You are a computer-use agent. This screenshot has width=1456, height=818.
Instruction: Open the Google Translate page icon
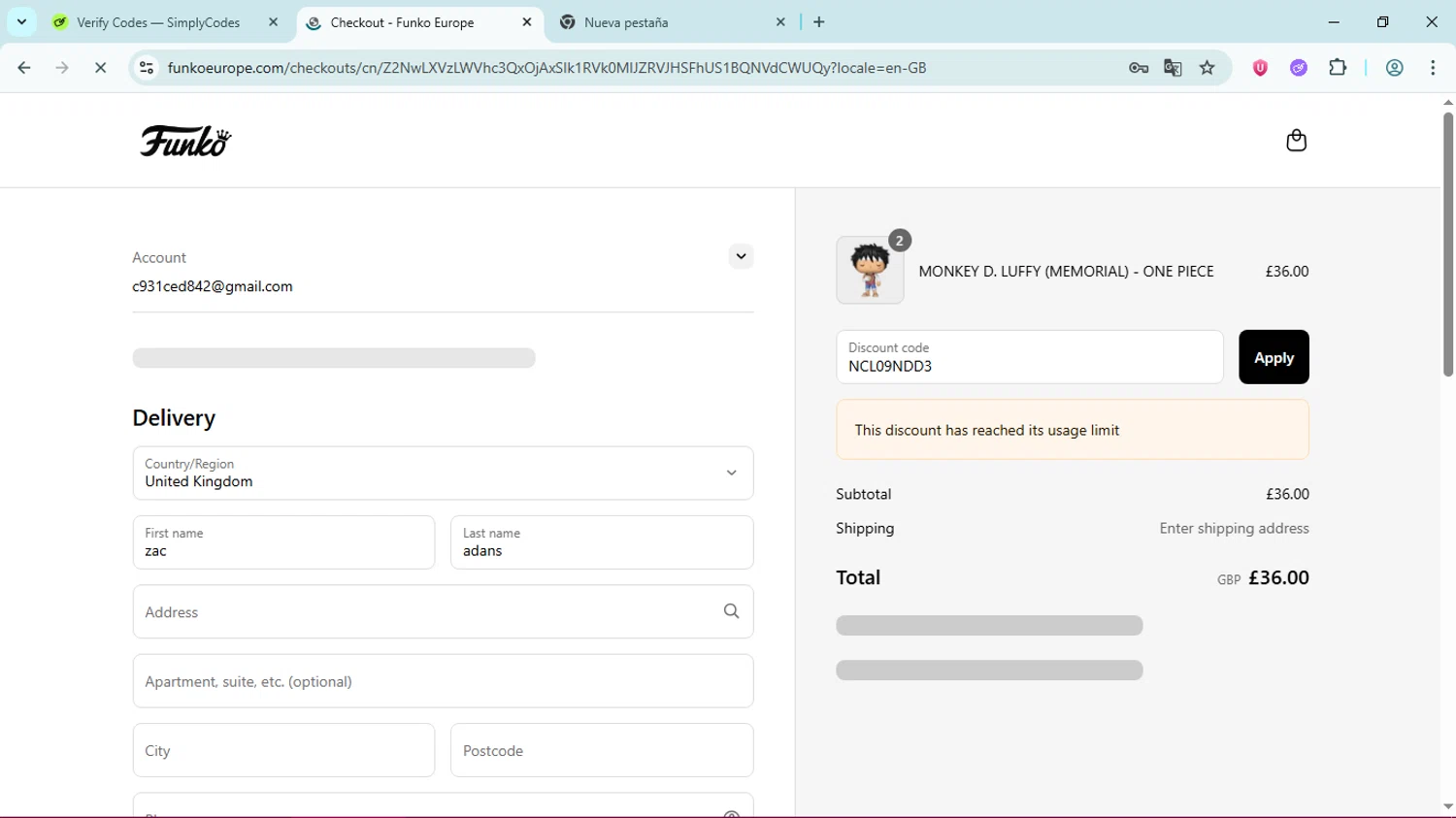pyautogui.click(x=1173, y=68)
